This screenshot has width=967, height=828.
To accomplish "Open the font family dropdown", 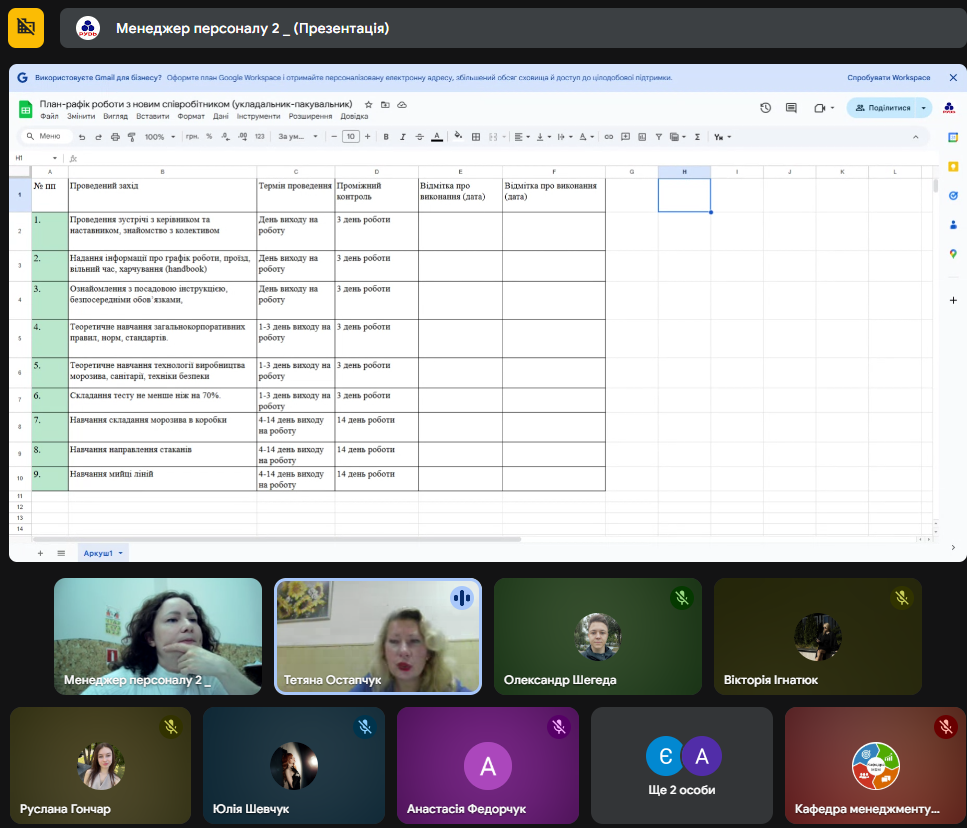I will point(298,137).
